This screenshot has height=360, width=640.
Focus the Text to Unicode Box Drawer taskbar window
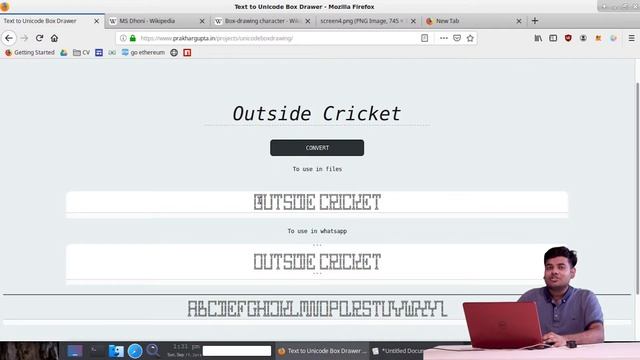322,351
